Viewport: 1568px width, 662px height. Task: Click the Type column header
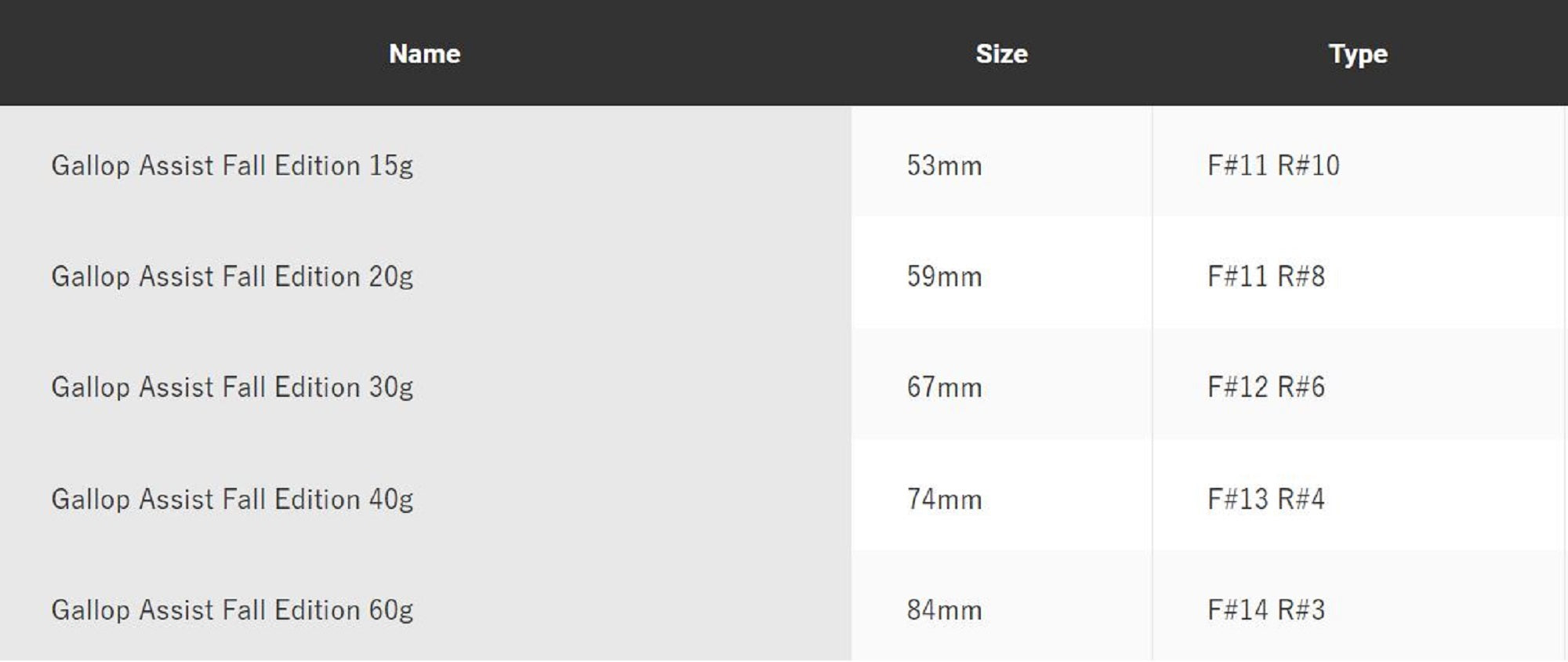(x=1358, y=53)
